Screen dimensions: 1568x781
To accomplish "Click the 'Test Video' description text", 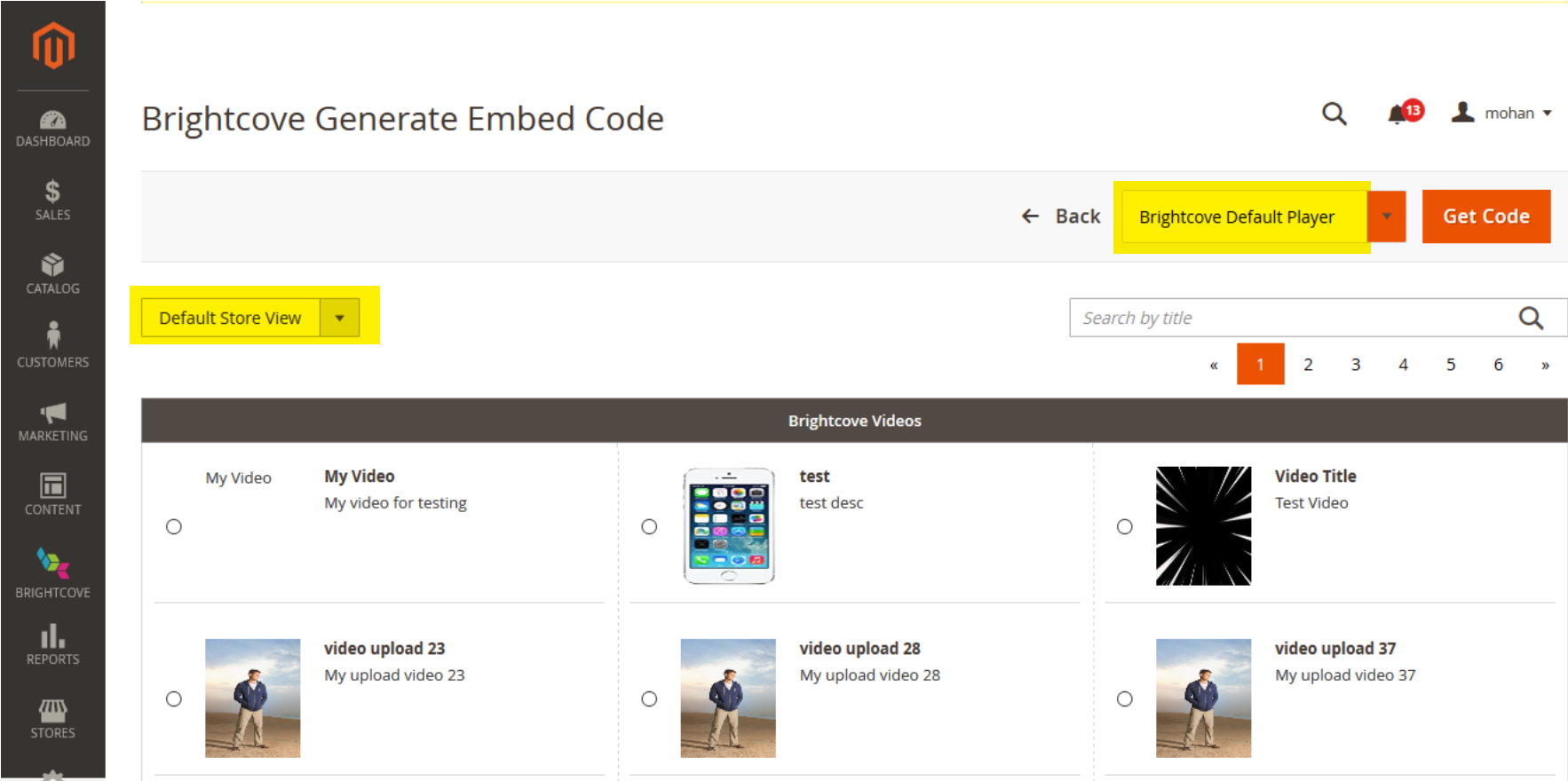I will (x=1311, y=503).
